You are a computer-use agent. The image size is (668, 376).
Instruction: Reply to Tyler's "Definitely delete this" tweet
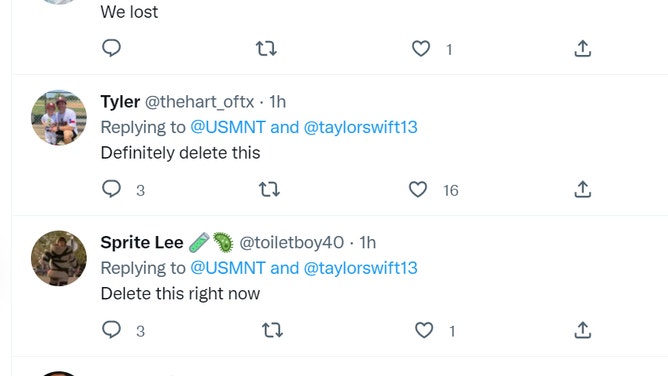click(x=112, y=189)
